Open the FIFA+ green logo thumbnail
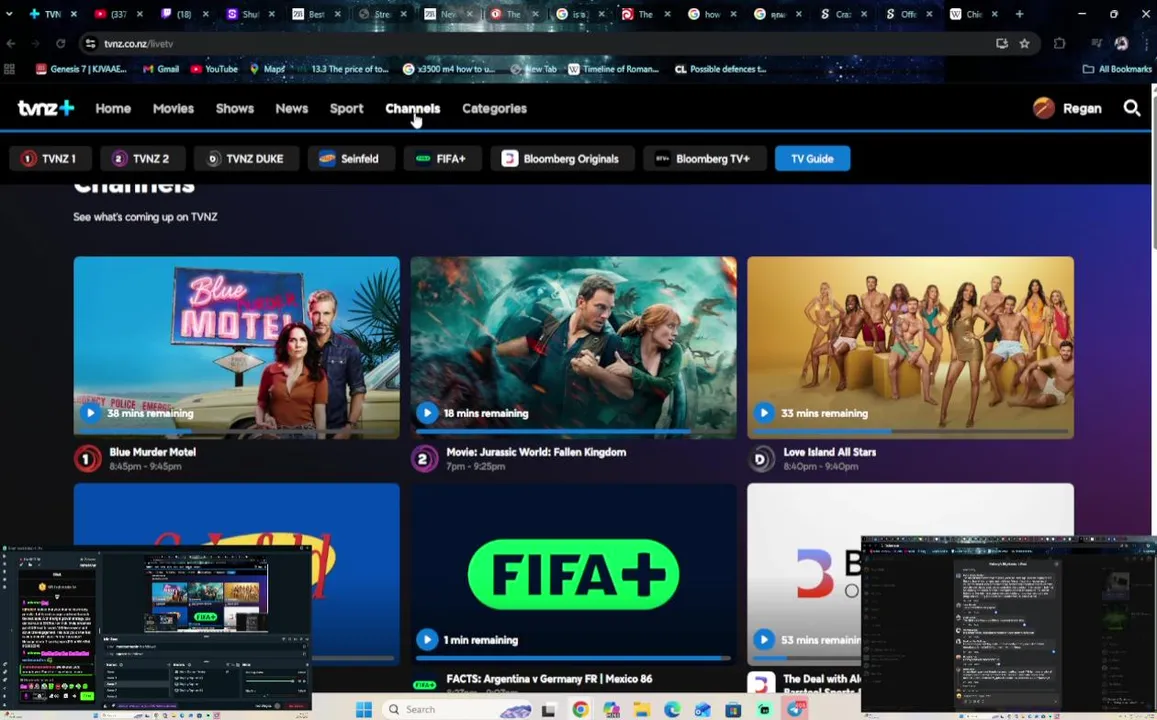This screenshot has height=720, width=1157. click(x=573, y=574)
